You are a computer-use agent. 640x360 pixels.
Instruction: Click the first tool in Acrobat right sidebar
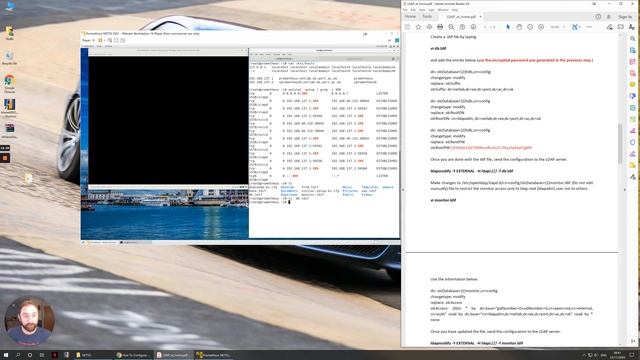[x=632, y=38]
